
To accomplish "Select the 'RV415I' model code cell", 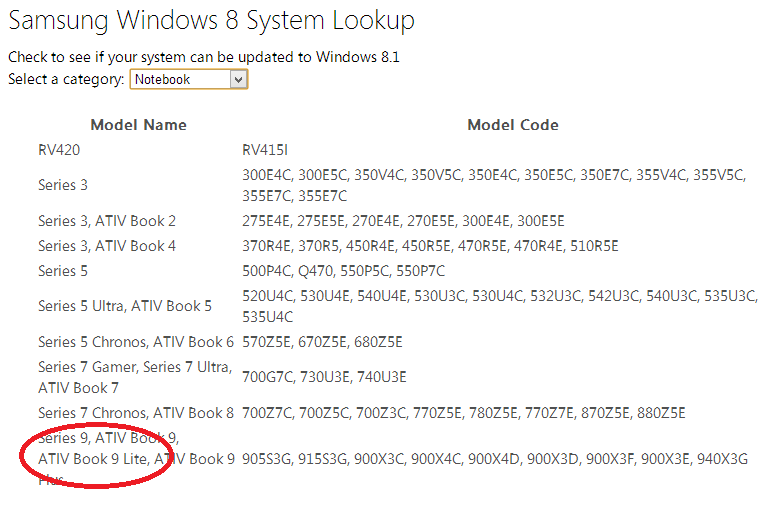I will tap(265, 150).
